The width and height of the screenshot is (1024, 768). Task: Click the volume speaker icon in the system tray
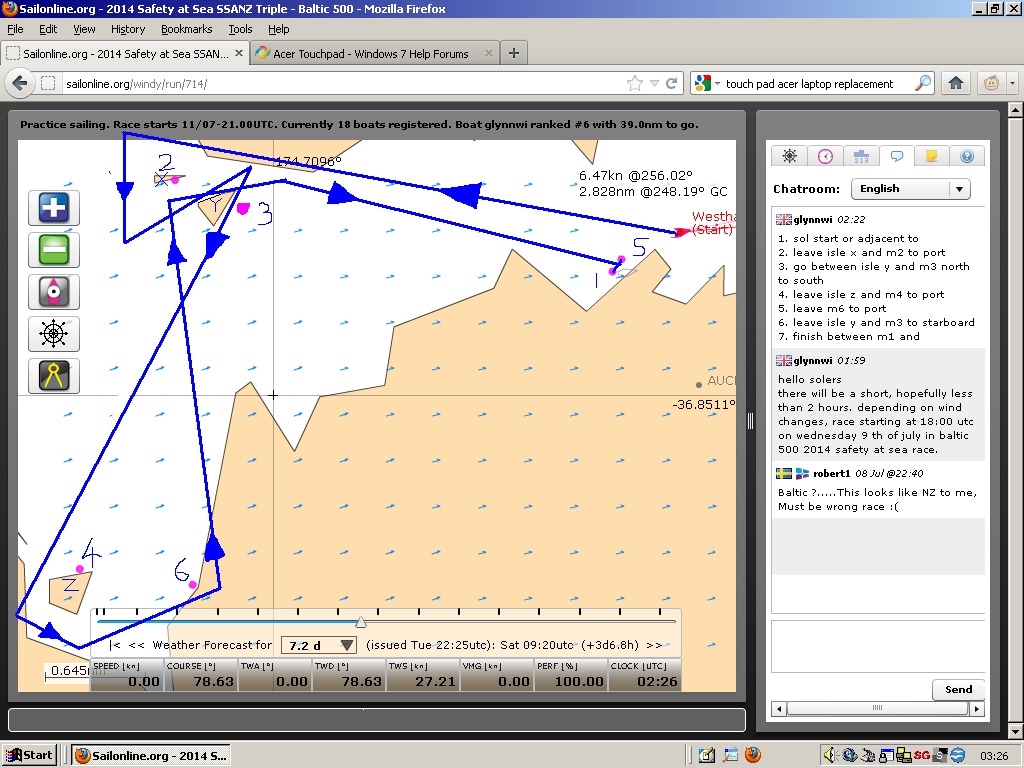coord(830,756)
